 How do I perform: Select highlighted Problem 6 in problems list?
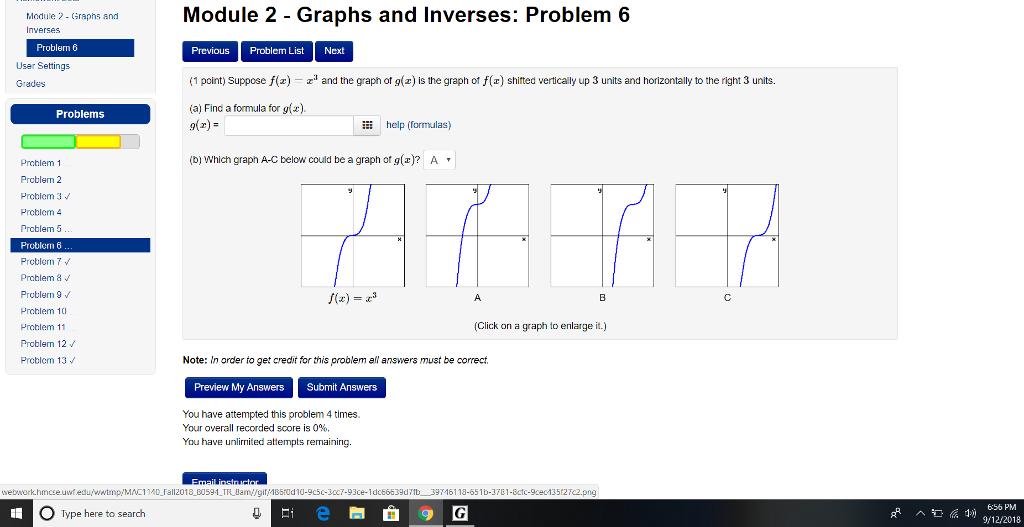(80, 246)
